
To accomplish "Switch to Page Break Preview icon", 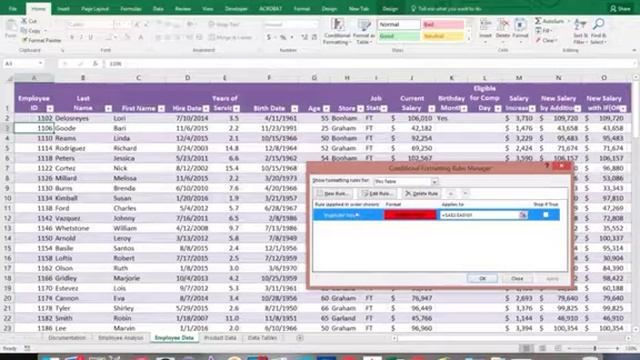I will tap(558, 348).
